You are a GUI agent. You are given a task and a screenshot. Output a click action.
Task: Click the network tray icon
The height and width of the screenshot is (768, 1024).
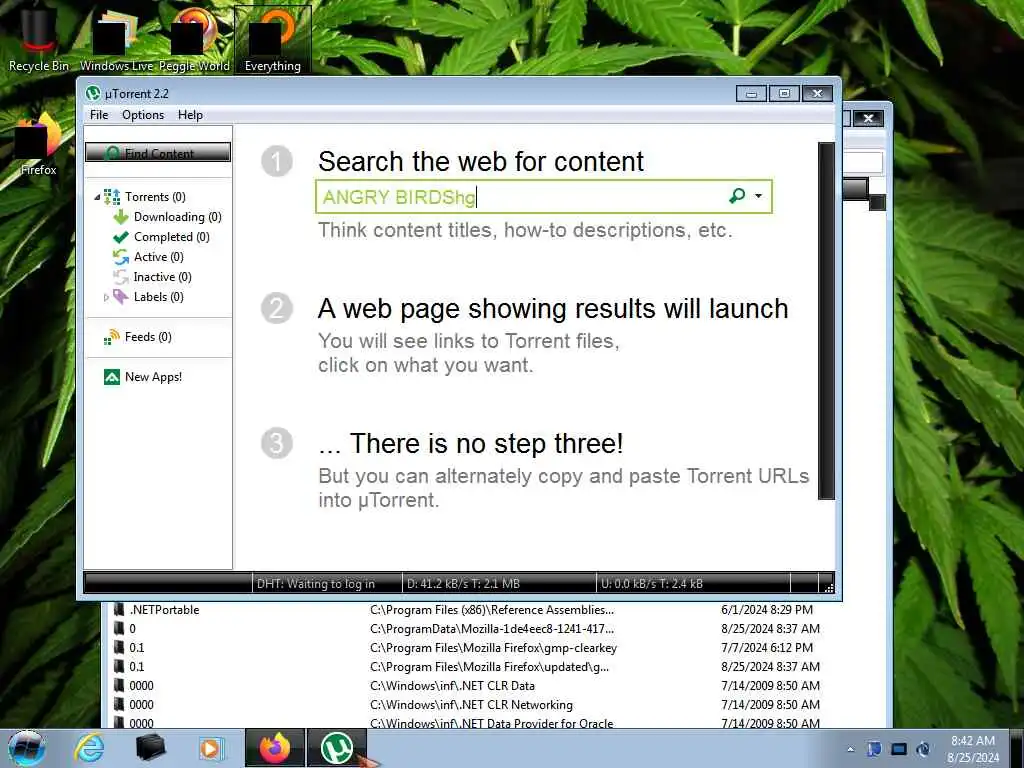pyautogui.click(x=899, y=749)
